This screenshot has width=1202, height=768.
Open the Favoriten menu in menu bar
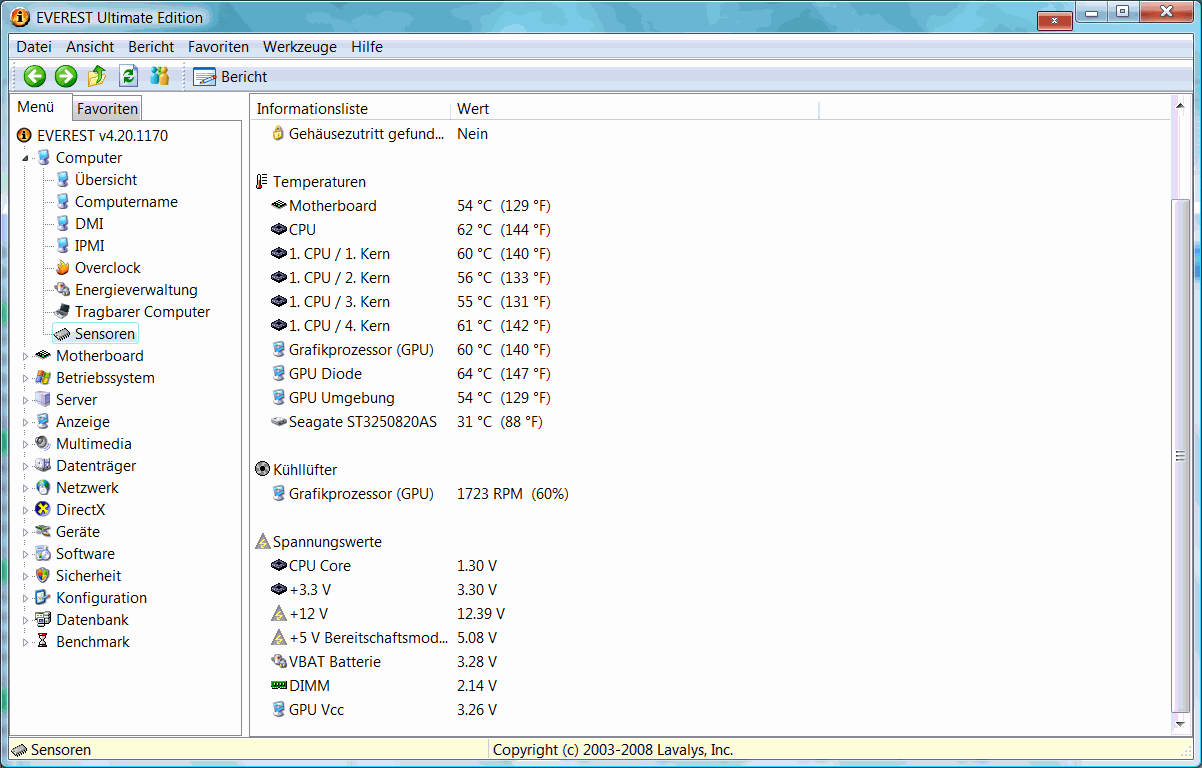(218, 46)
